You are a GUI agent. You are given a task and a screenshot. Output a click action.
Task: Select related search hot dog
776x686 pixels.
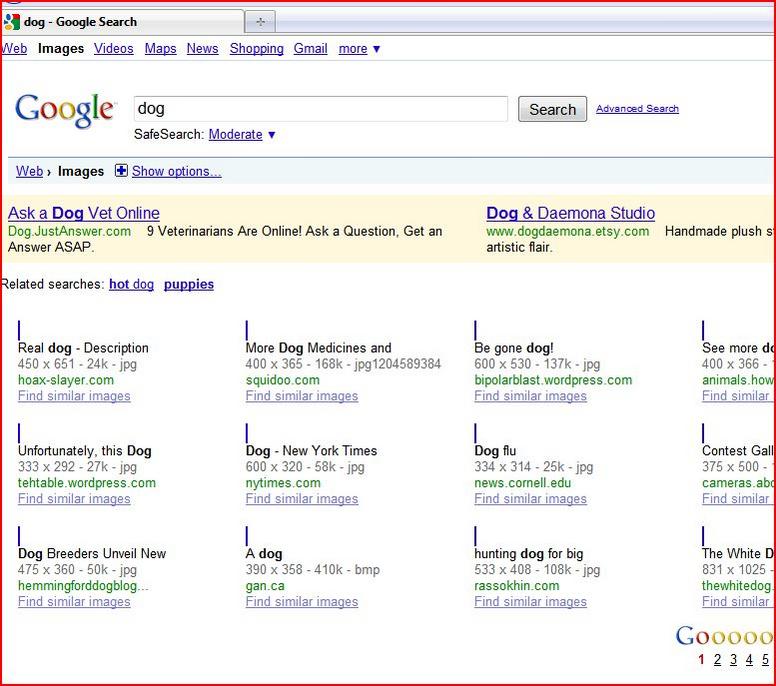pyautogui.click(x=131, y=284)
